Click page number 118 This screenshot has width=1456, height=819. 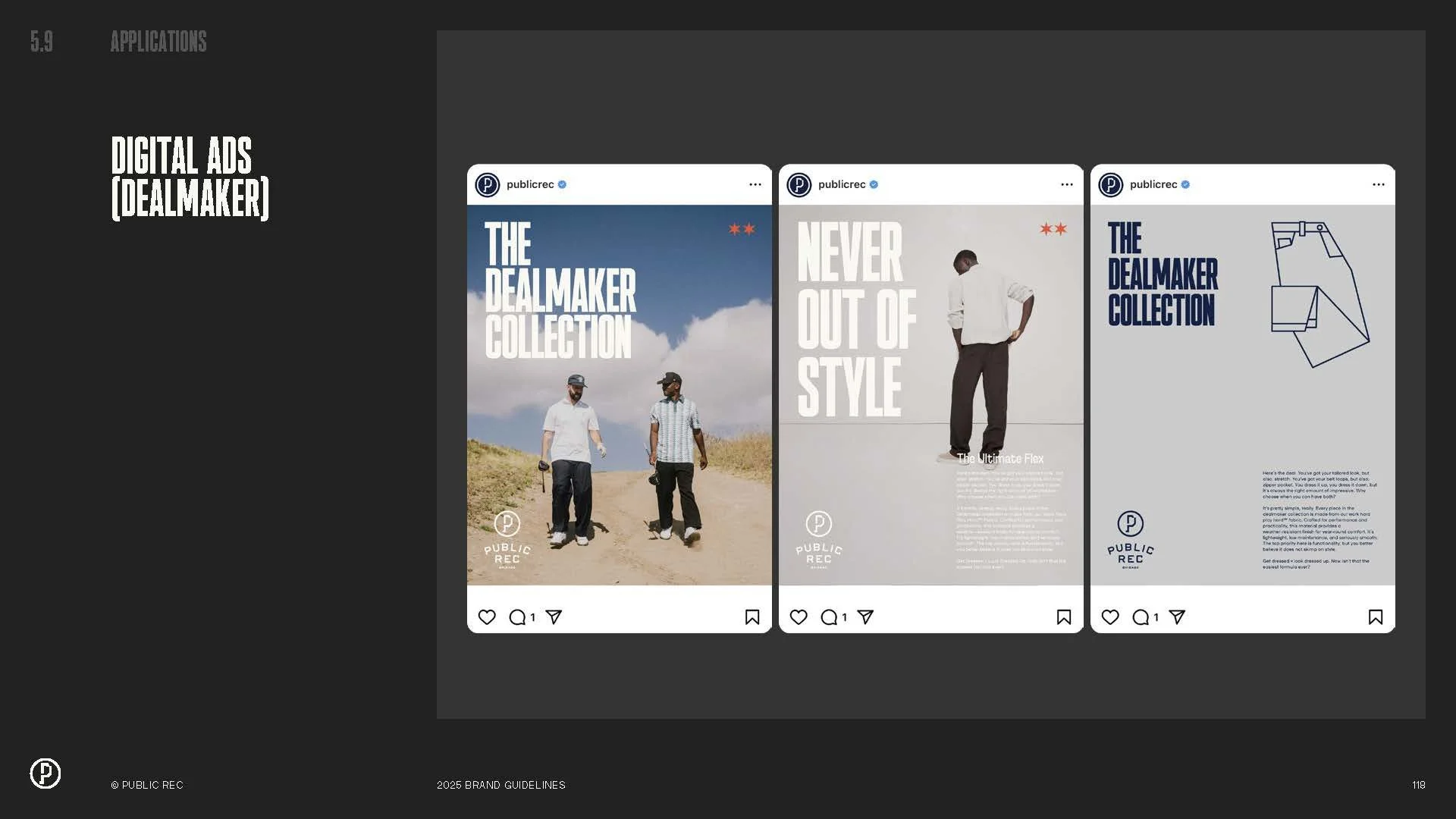pyautogui.click(x=1419, y=785)
